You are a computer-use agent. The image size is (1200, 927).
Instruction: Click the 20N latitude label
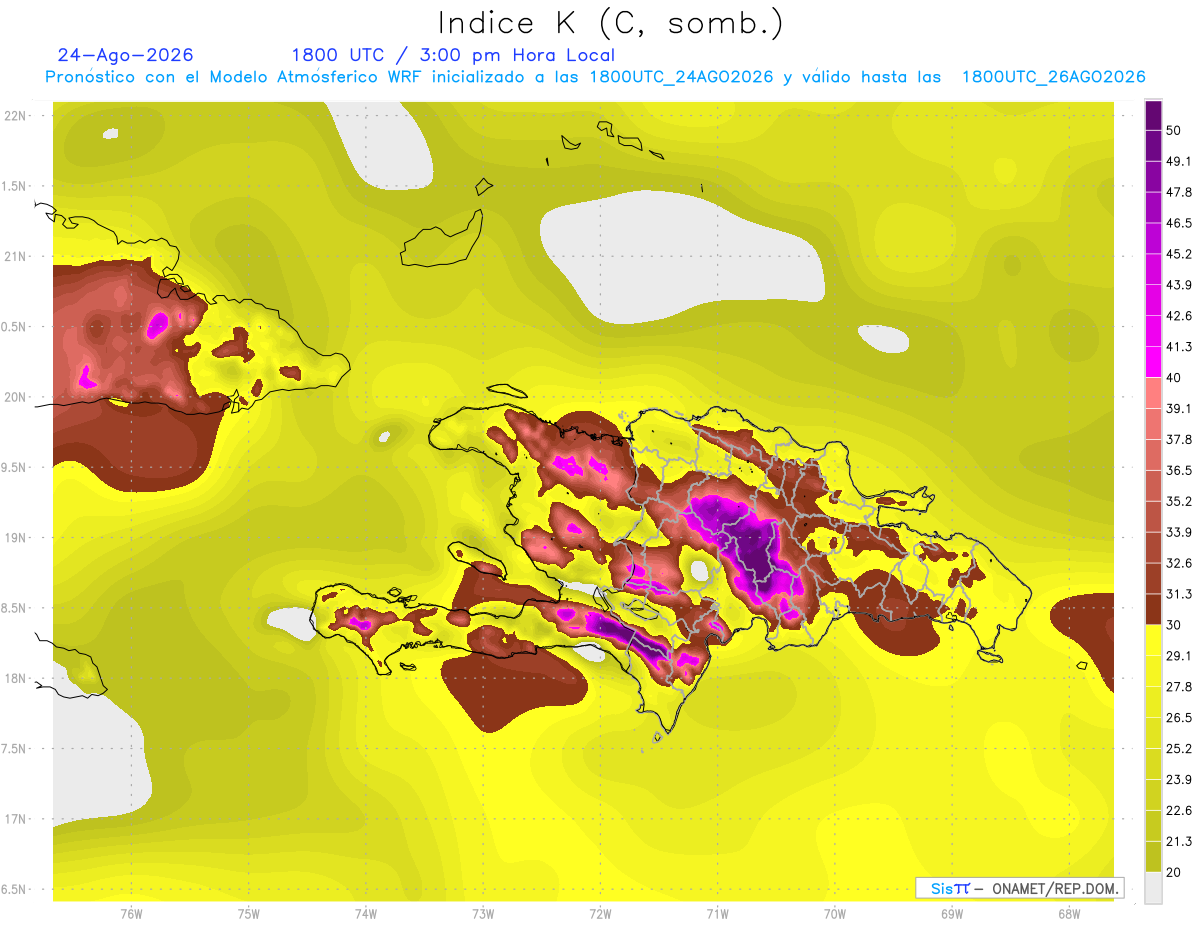15,397
